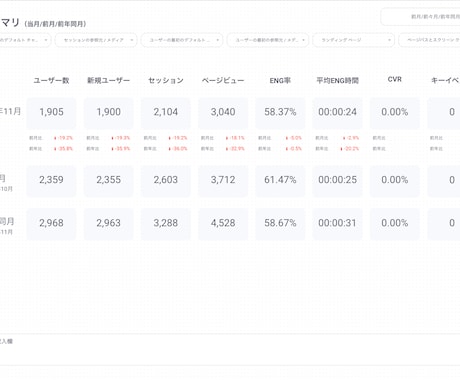The width and height of the screenshot is (460, 380).
Task: Select the 1,900 new users scorecard
Action: pyautogui.click(x=108, y=113)
